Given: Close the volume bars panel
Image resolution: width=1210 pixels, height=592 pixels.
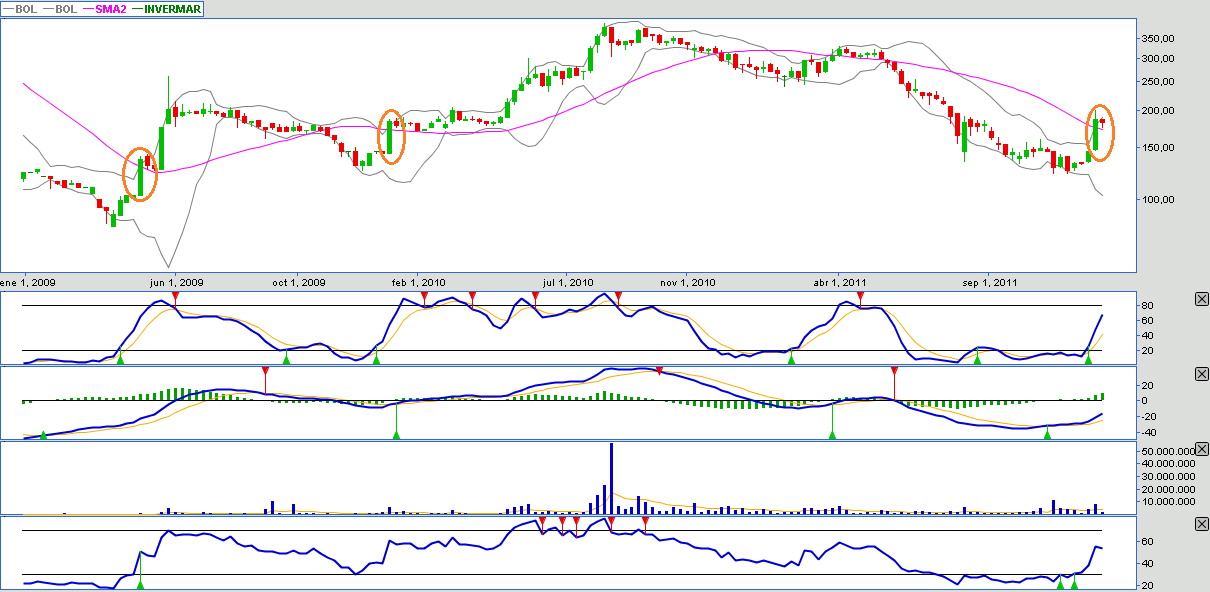Looking at the screenshot, I should [x=1201, y=449].
